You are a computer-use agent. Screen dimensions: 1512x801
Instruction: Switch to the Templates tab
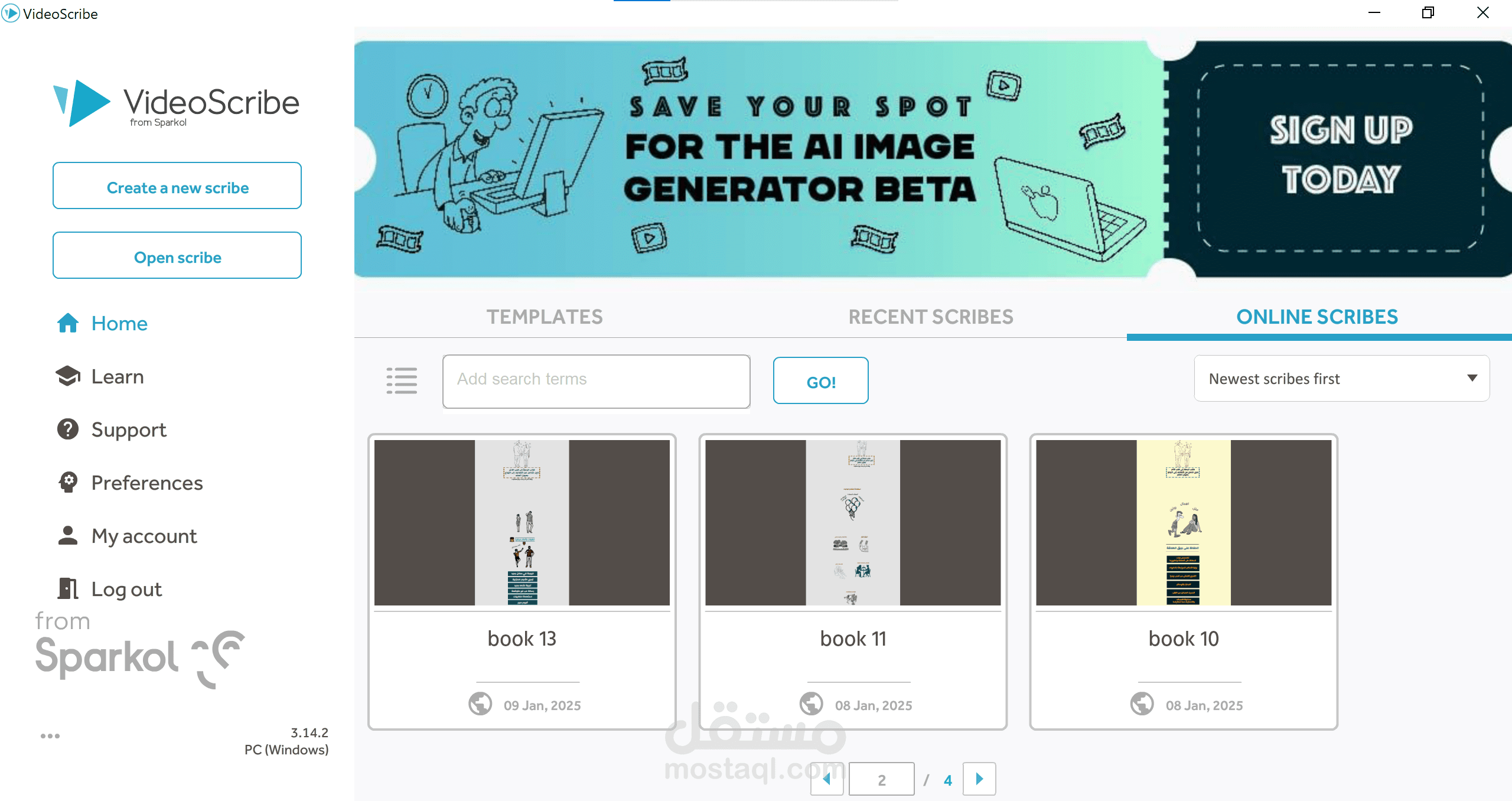pyautogui.click(x=545, y=317)
